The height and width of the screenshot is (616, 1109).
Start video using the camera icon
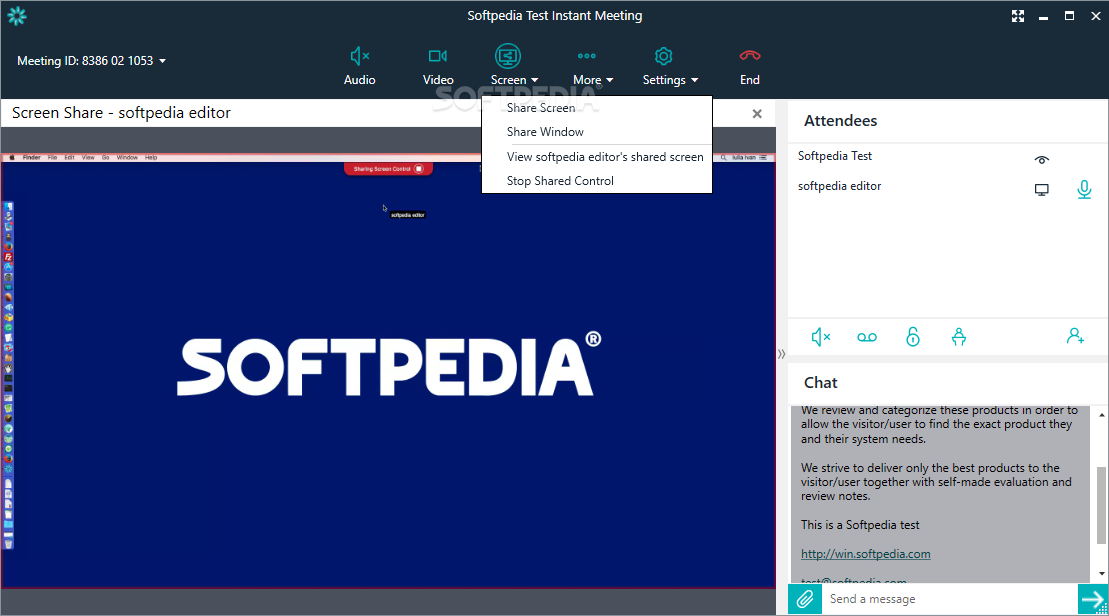click(438, 56)
